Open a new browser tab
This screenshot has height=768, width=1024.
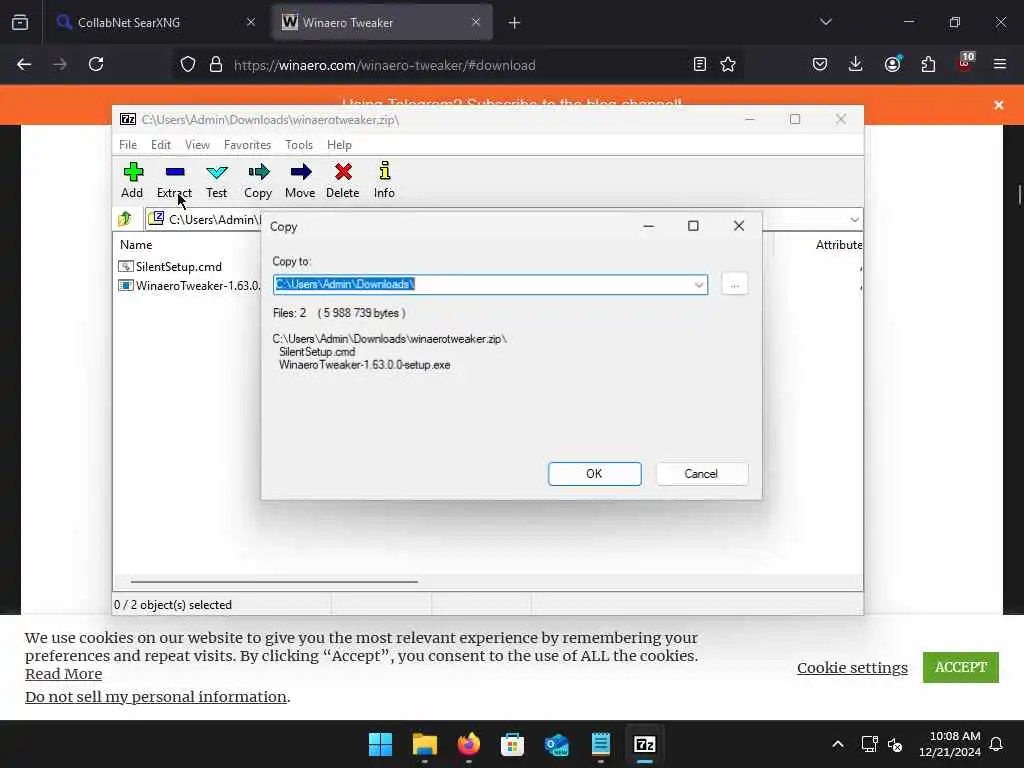pos(515,23)
